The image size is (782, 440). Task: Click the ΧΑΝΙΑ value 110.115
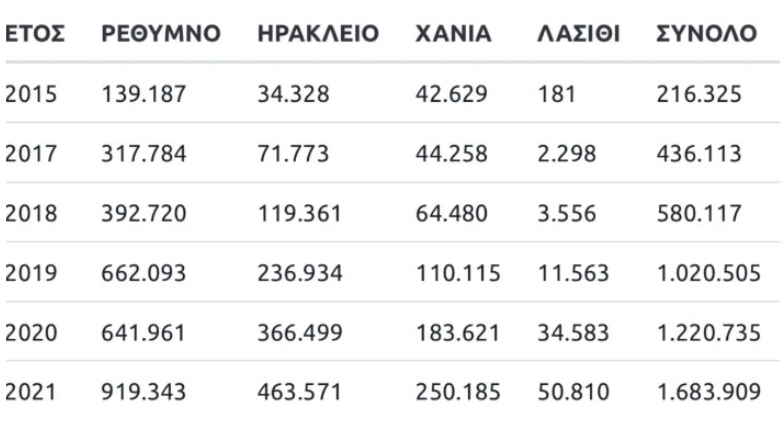pos(457,273)
